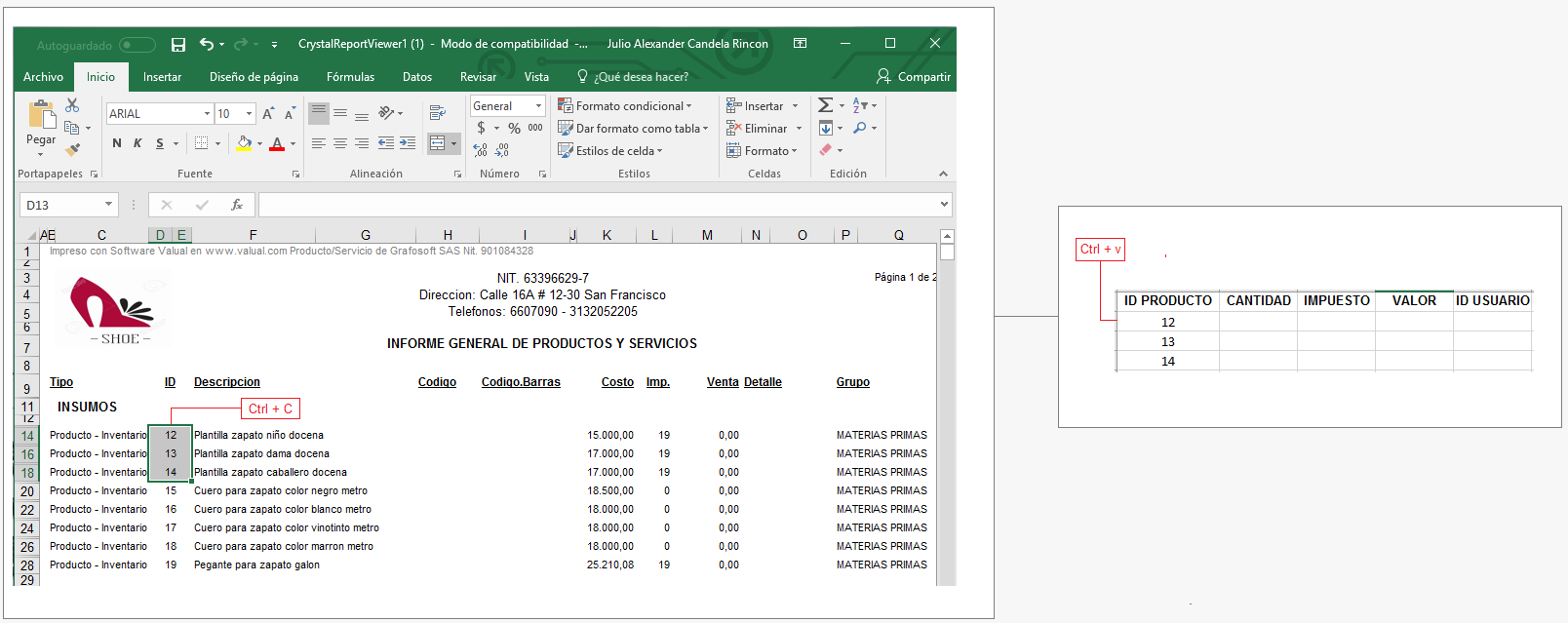Click the yellow fill color bucket
This screenshot has width=1568, height=623.
pos(244,143)
